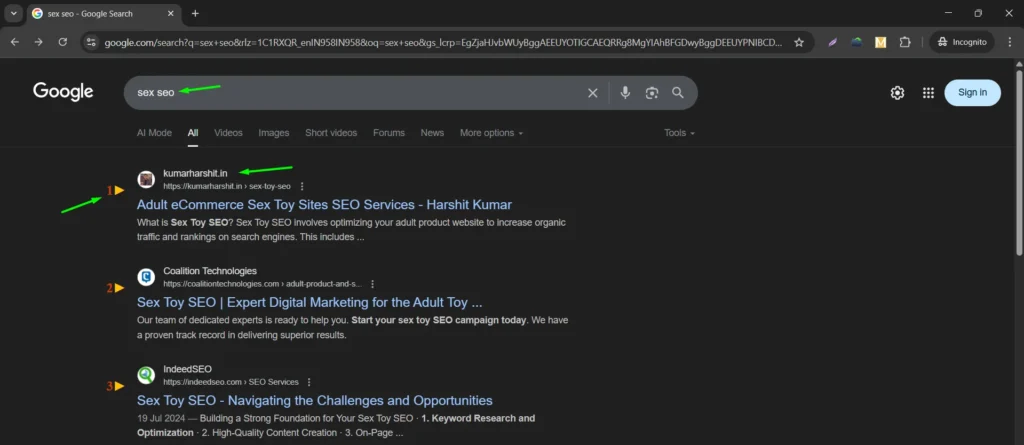Click the Sign in button
1024x445 pixels.
[972, 93]
